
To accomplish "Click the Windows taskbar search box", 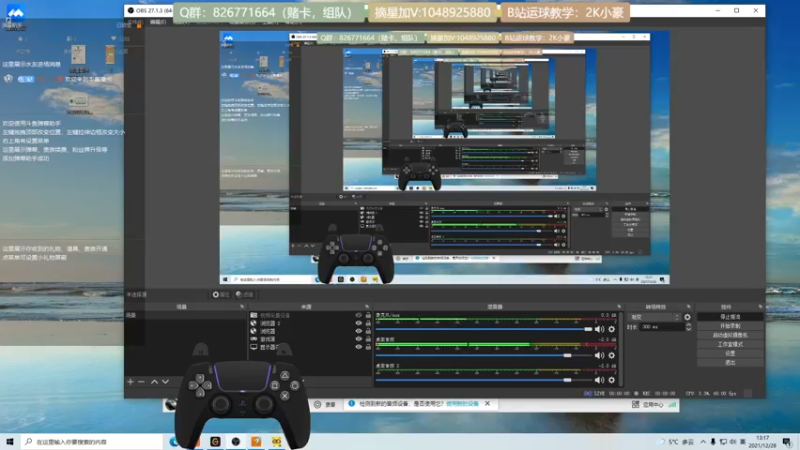I will click(92, 441).
